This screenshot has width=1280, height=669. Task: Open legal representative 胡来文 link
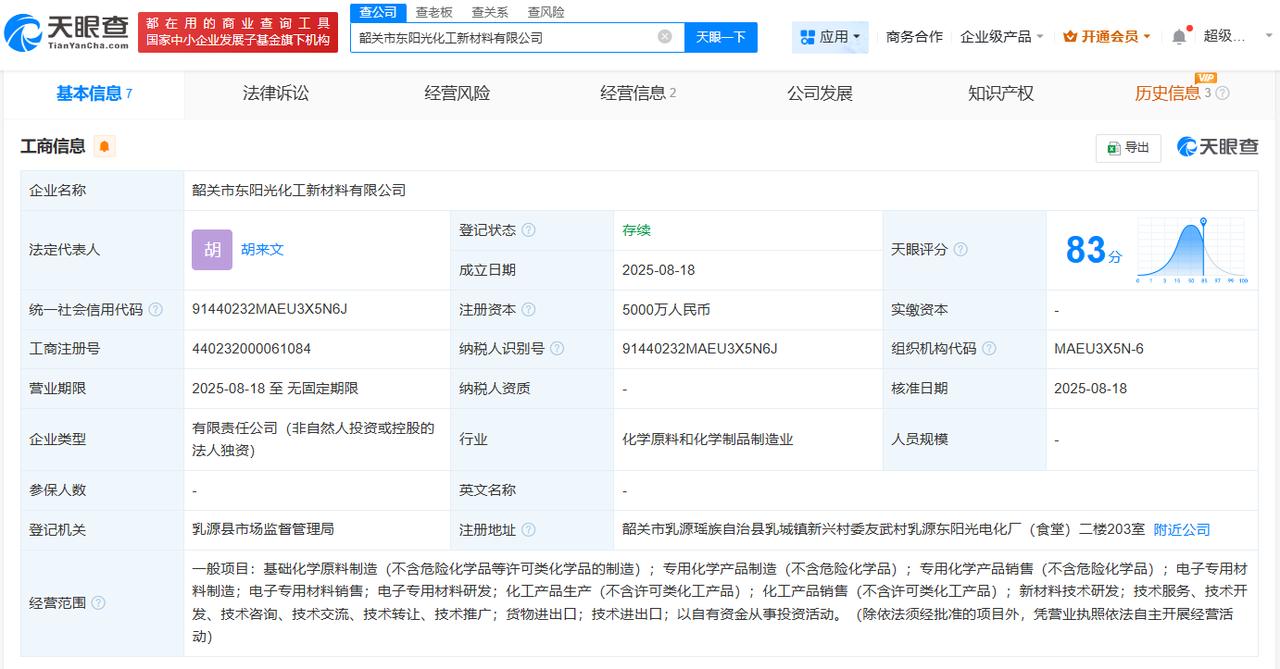pos(262,249)
